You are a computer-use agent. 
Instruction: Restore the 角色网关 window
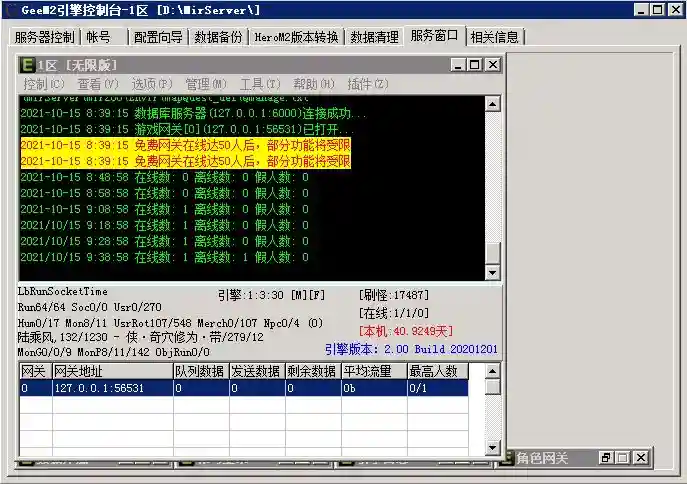point(606,458)
